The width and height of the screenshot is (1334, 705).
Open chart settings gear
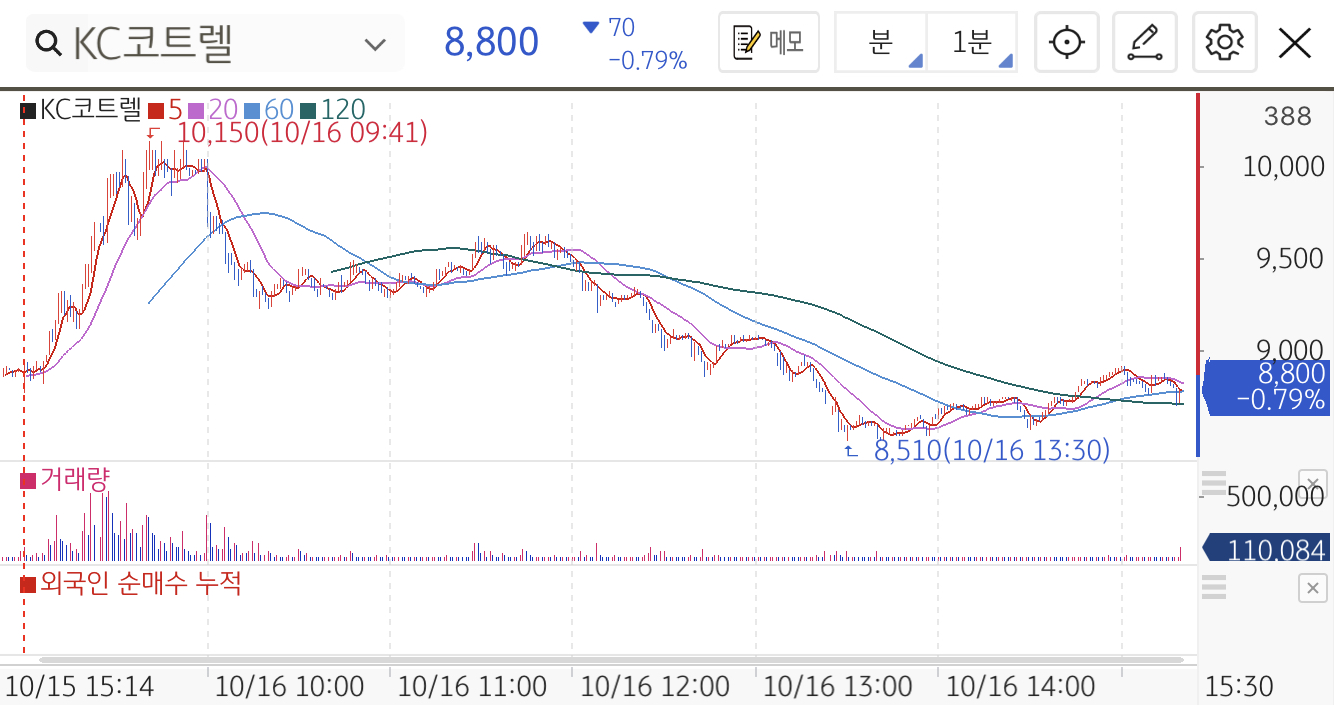[x=1225, y=42]
